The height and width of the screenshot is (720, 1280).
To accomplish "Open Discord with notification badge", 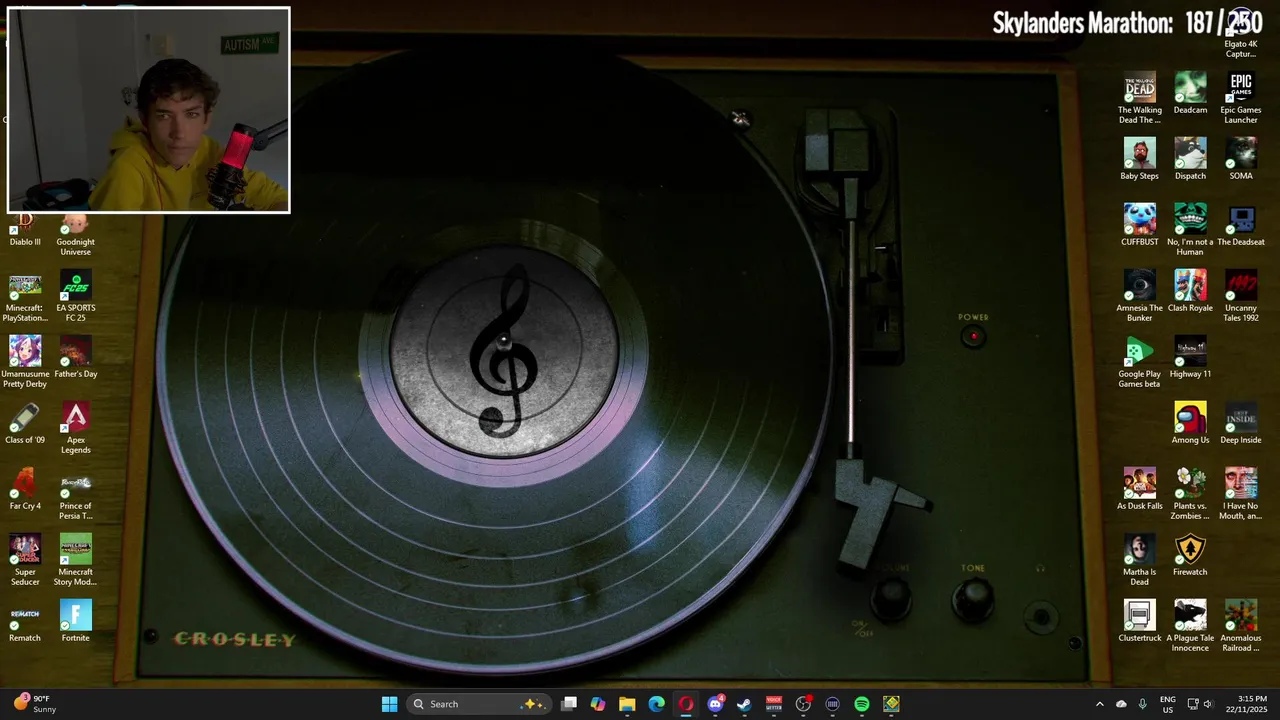I will [x=715, y=704].
